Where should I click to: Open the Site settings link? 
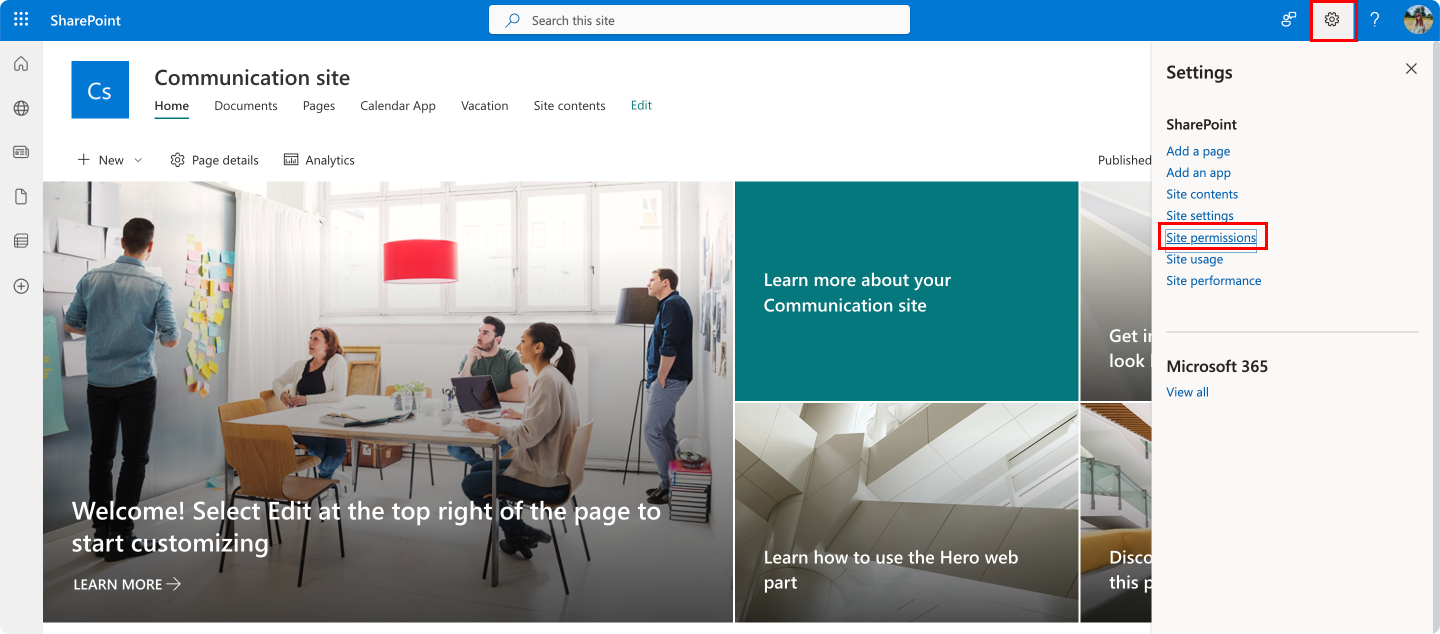click(1200, 216)
